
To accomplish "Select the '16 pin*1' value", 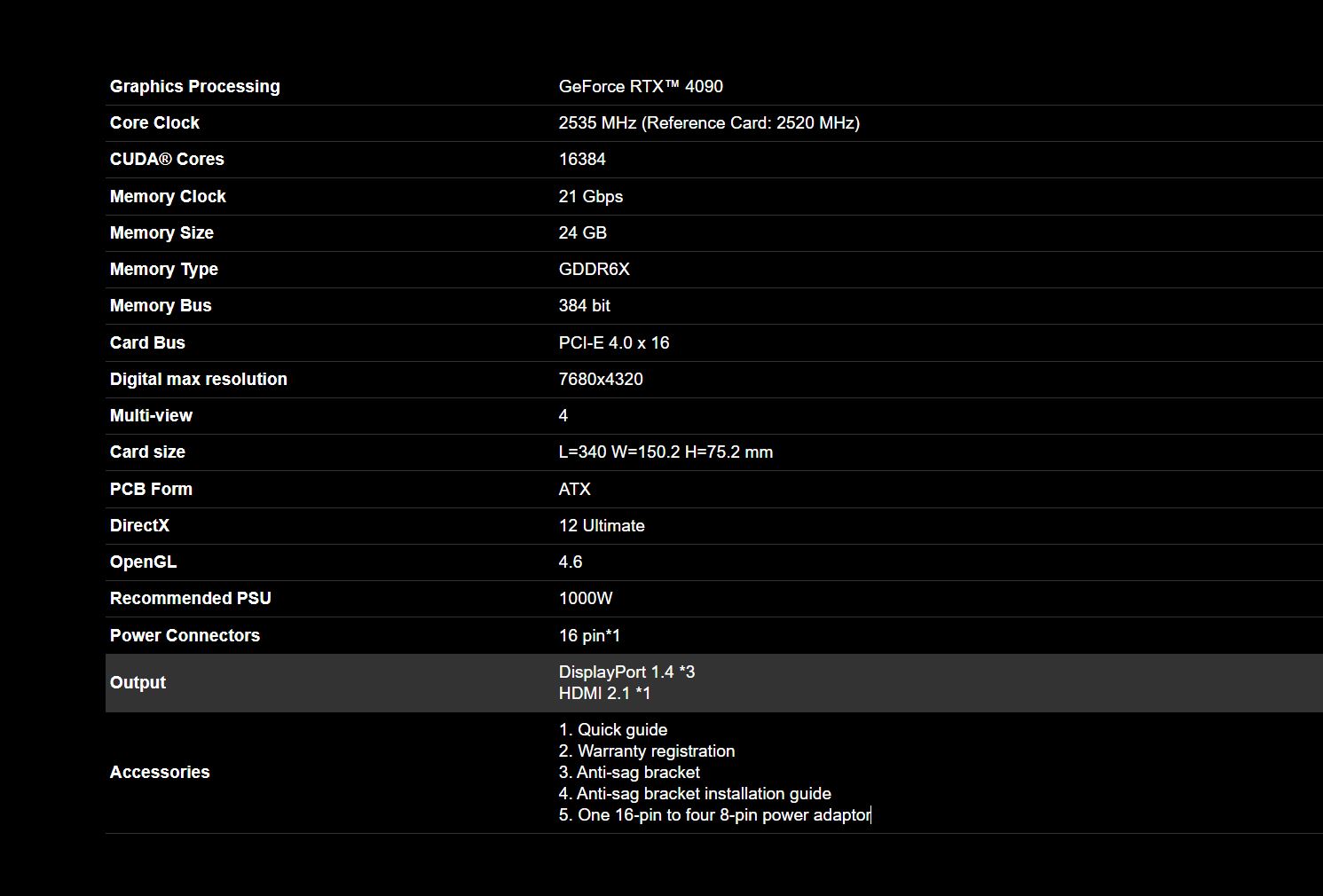I will tap(590, 635).
